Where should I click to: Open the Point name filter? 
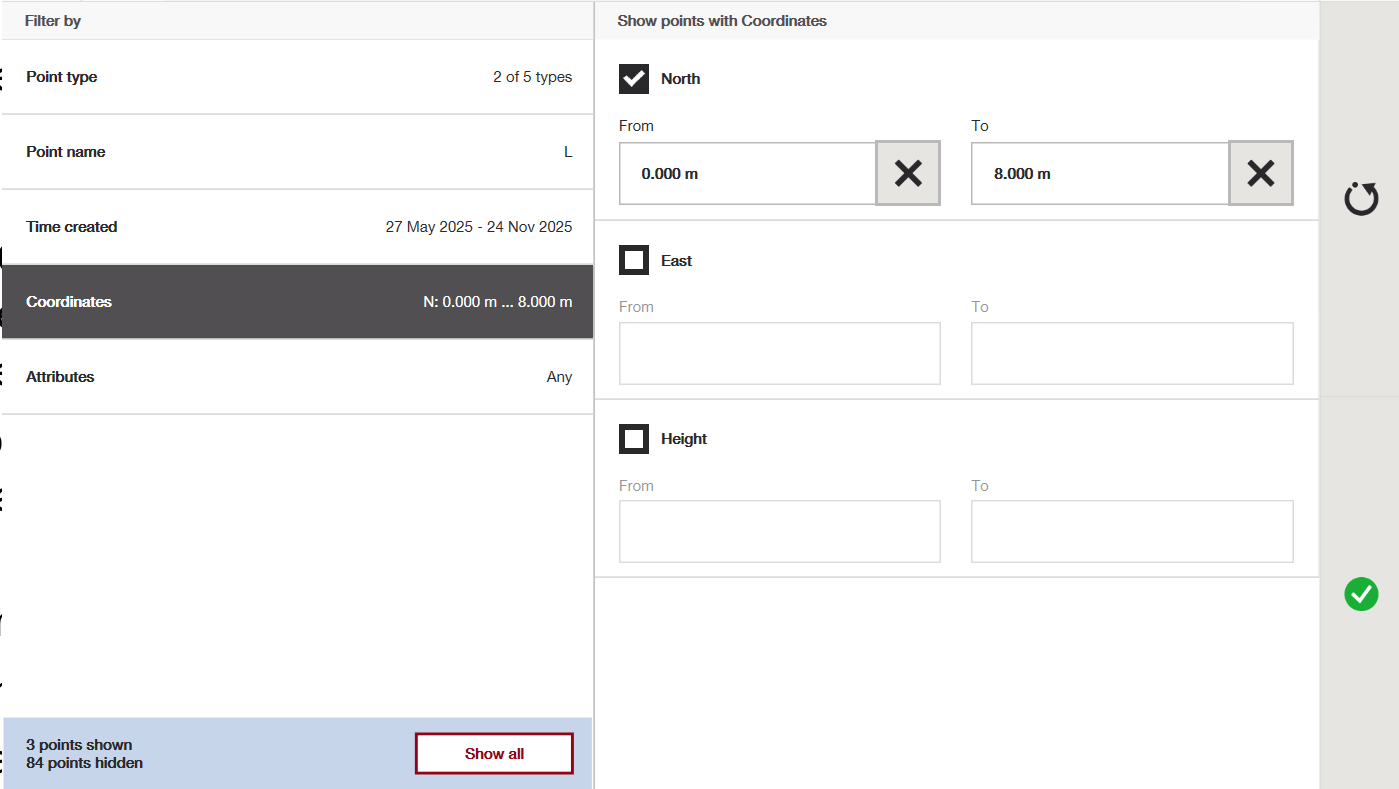click(298, 152)
